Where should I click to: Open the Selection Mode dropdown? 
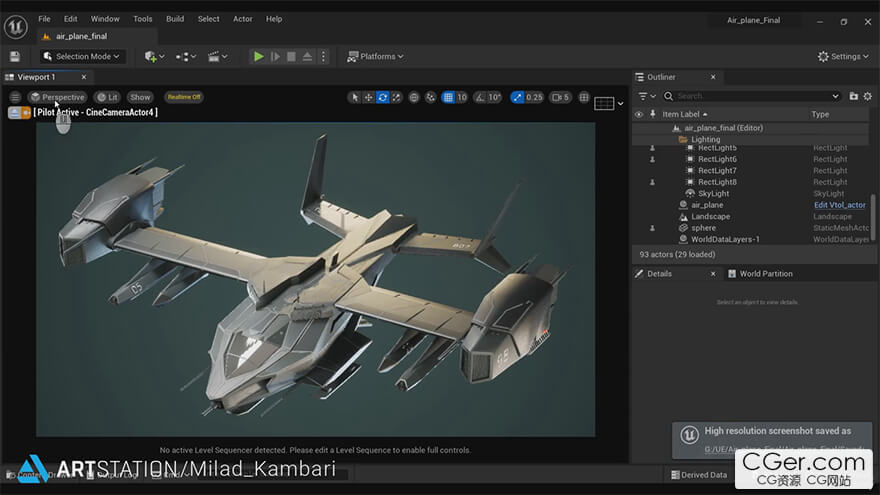(81, 57)
